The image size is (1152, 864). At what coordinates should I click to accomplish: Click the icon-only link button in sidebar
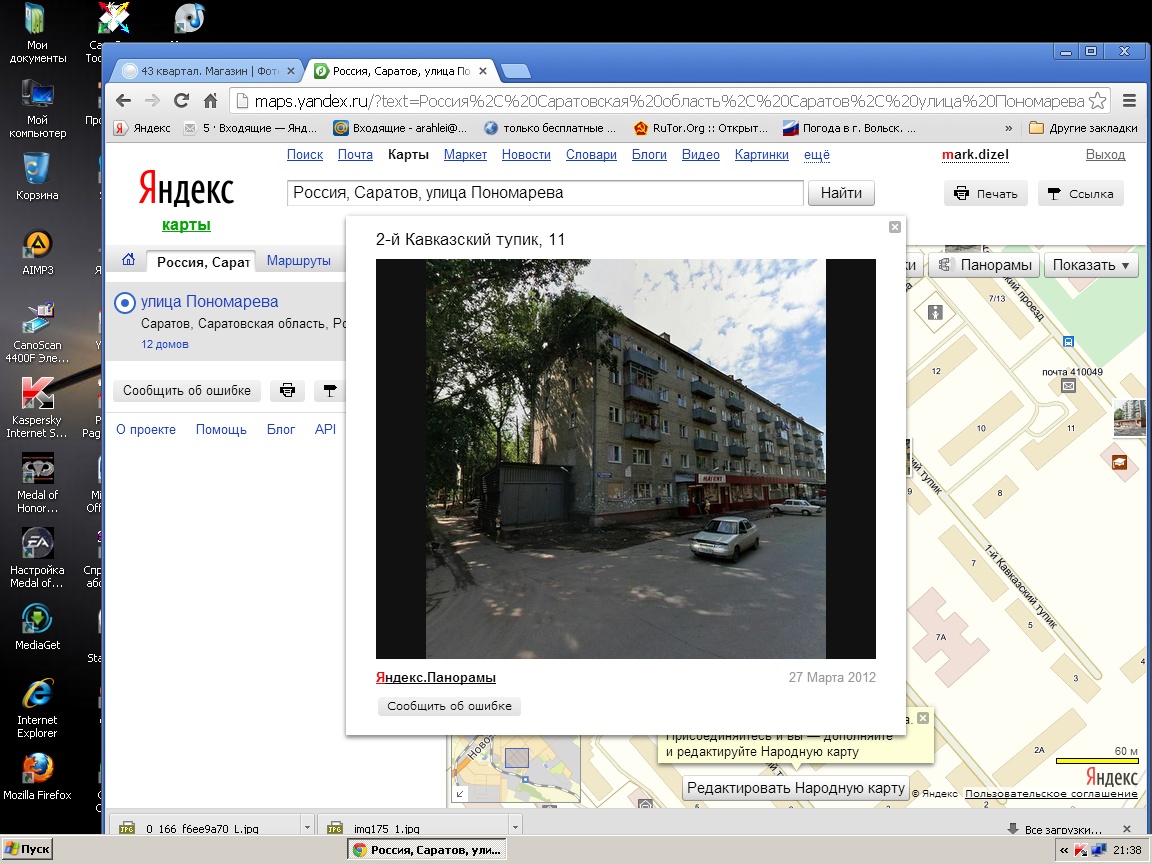point(329,390)
